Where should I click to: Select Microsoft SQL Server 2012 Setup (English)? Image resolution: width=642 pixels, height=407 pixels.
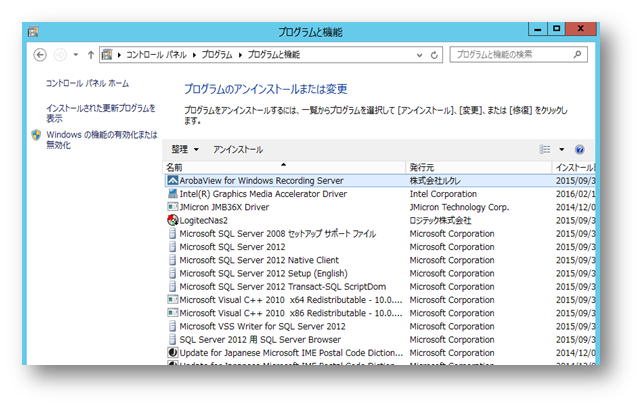[263, 273]
